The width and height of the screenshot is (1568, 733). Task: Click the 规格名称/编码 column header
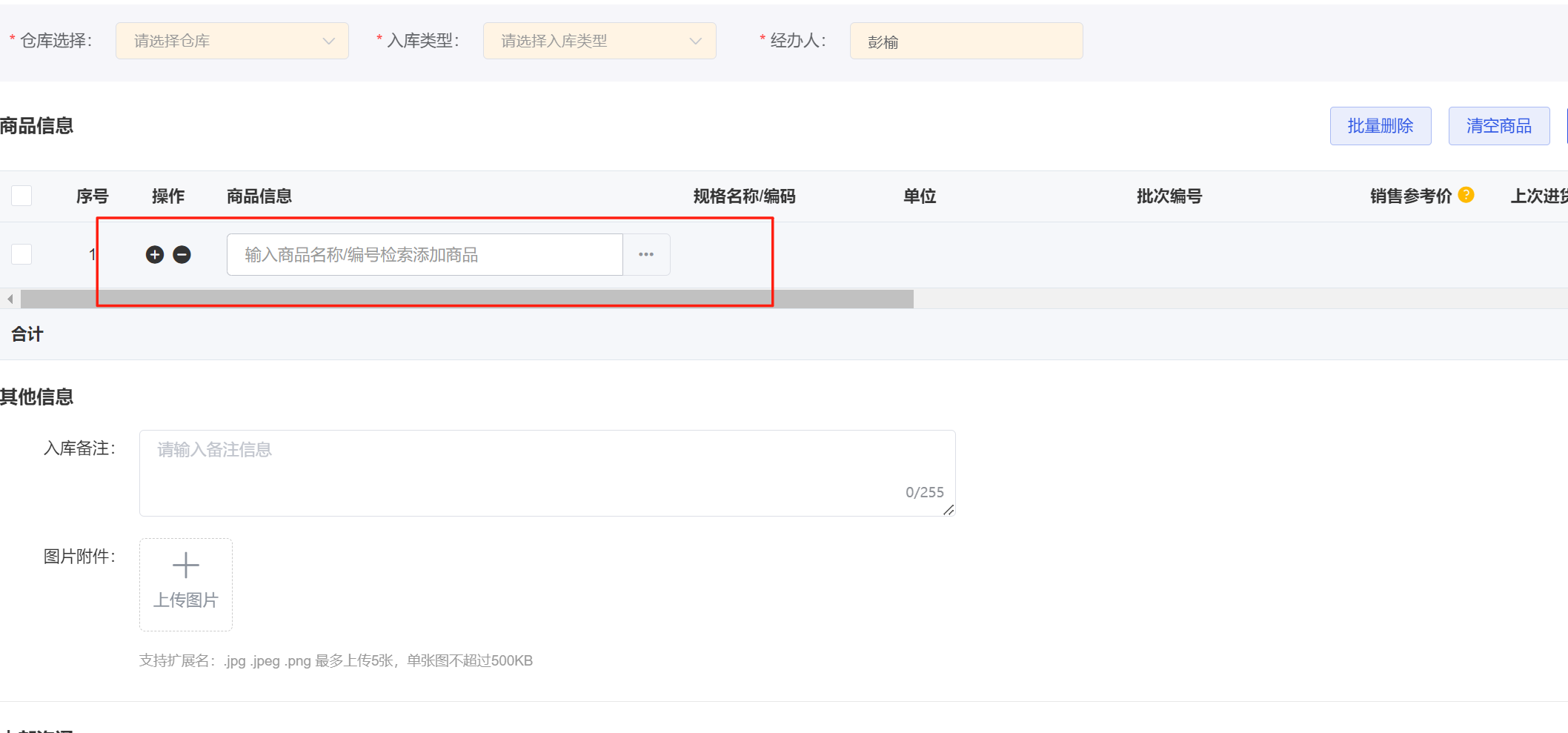(x=744, y=196)
